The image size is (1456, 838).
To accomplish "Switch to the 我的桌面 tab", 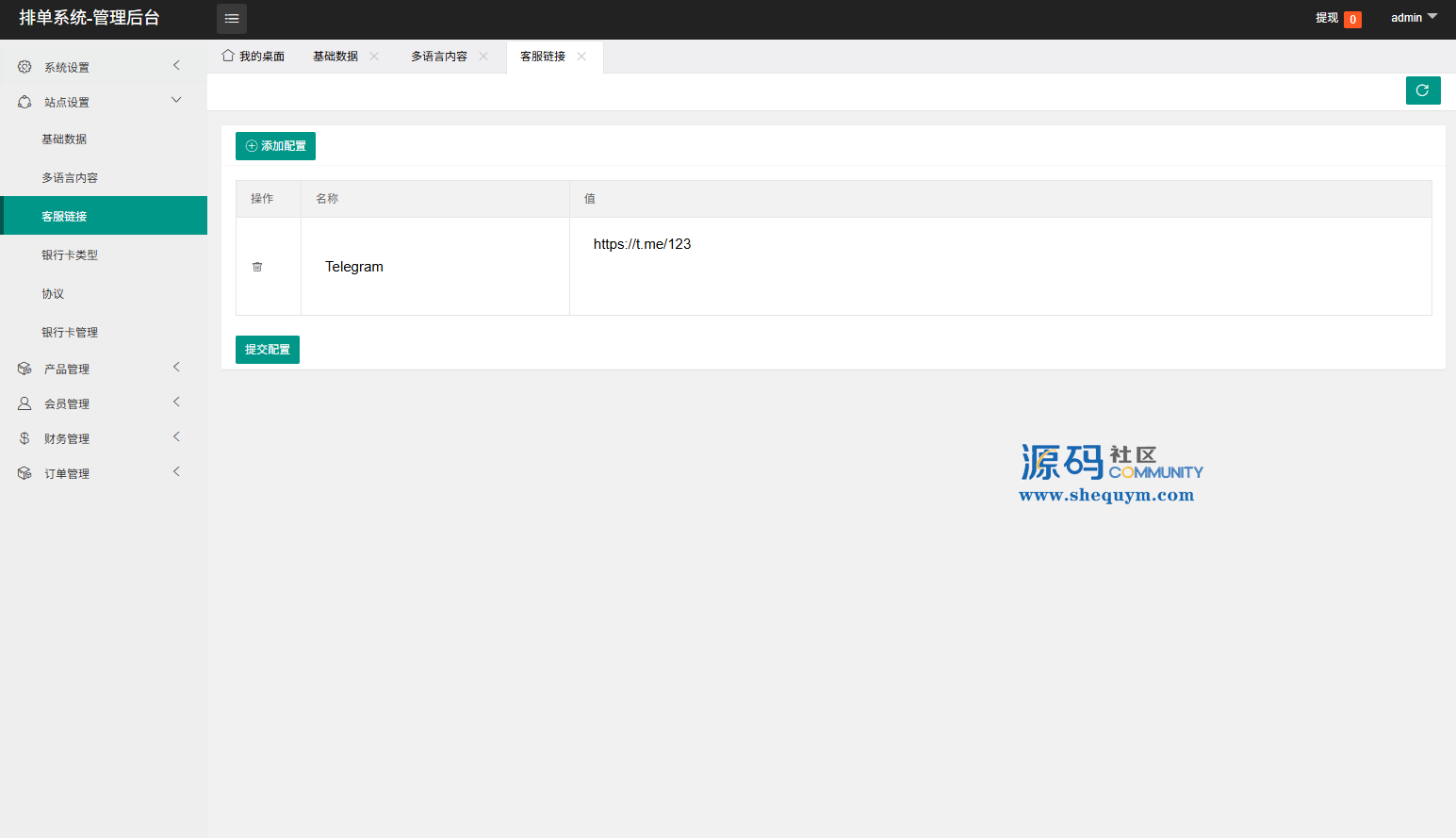I will (254, 57).
